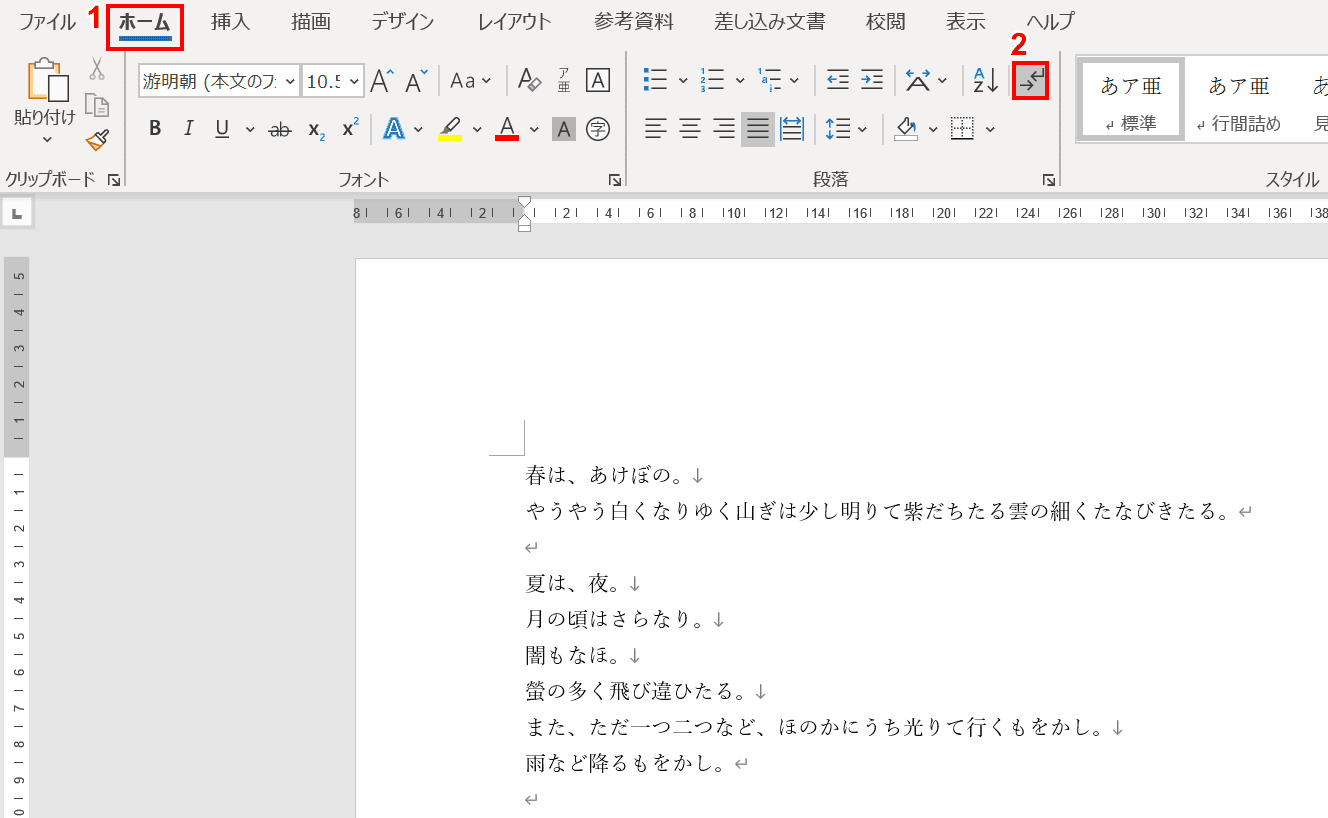Toggle show/hide editing marks
Screen dimensions: 1328x818
(x=1030, y=81)
